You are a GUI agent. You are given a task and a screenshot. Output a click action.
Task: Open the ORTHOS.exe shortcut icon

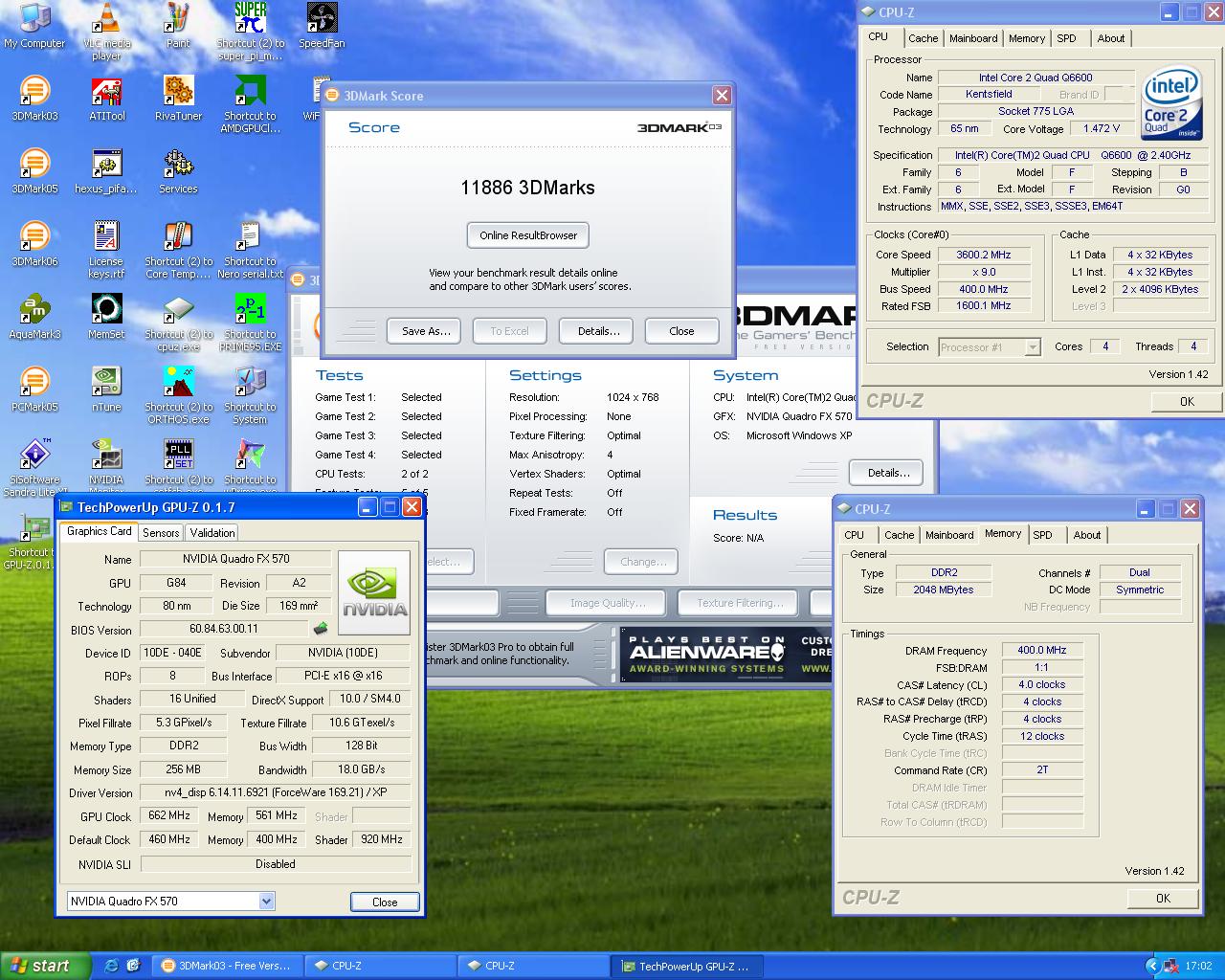click(178, 394)
